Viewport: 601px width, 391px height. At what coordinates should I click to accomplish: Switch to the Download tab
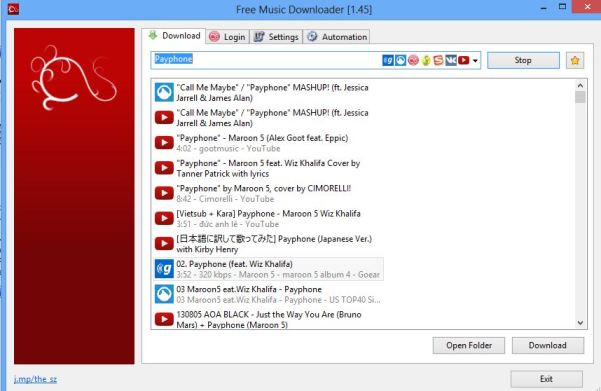pyautogui.click(x=174, y=36)
